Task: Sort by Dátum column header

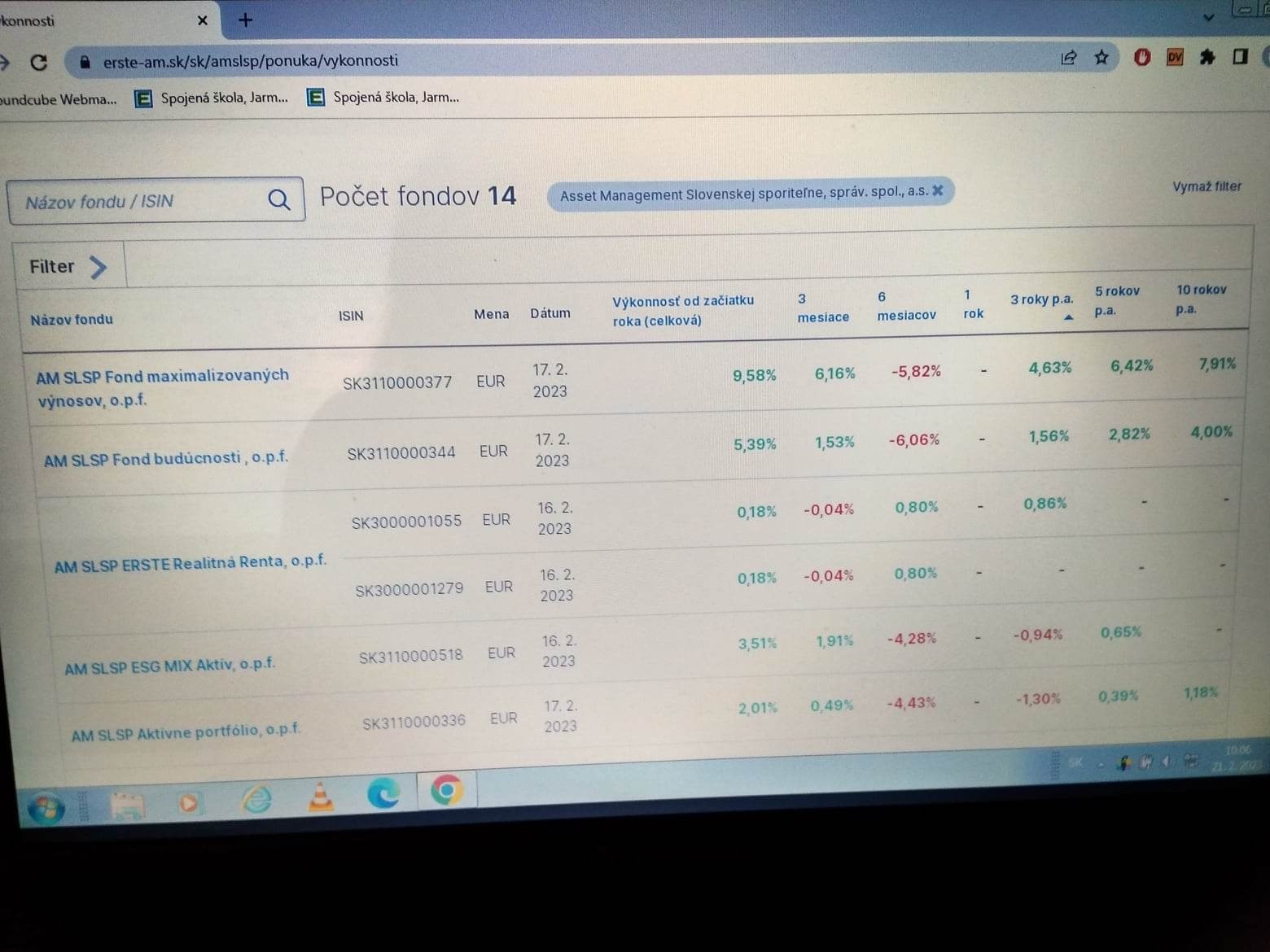Action: point(550,313)
